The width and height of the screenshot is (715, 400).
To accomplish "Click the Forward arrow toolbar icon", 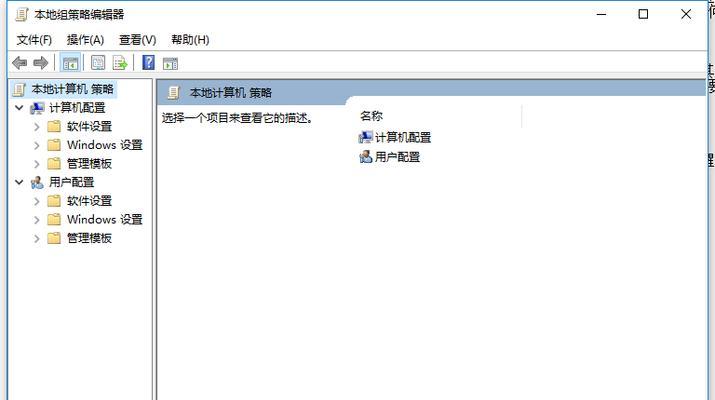I will click(41, 63).
